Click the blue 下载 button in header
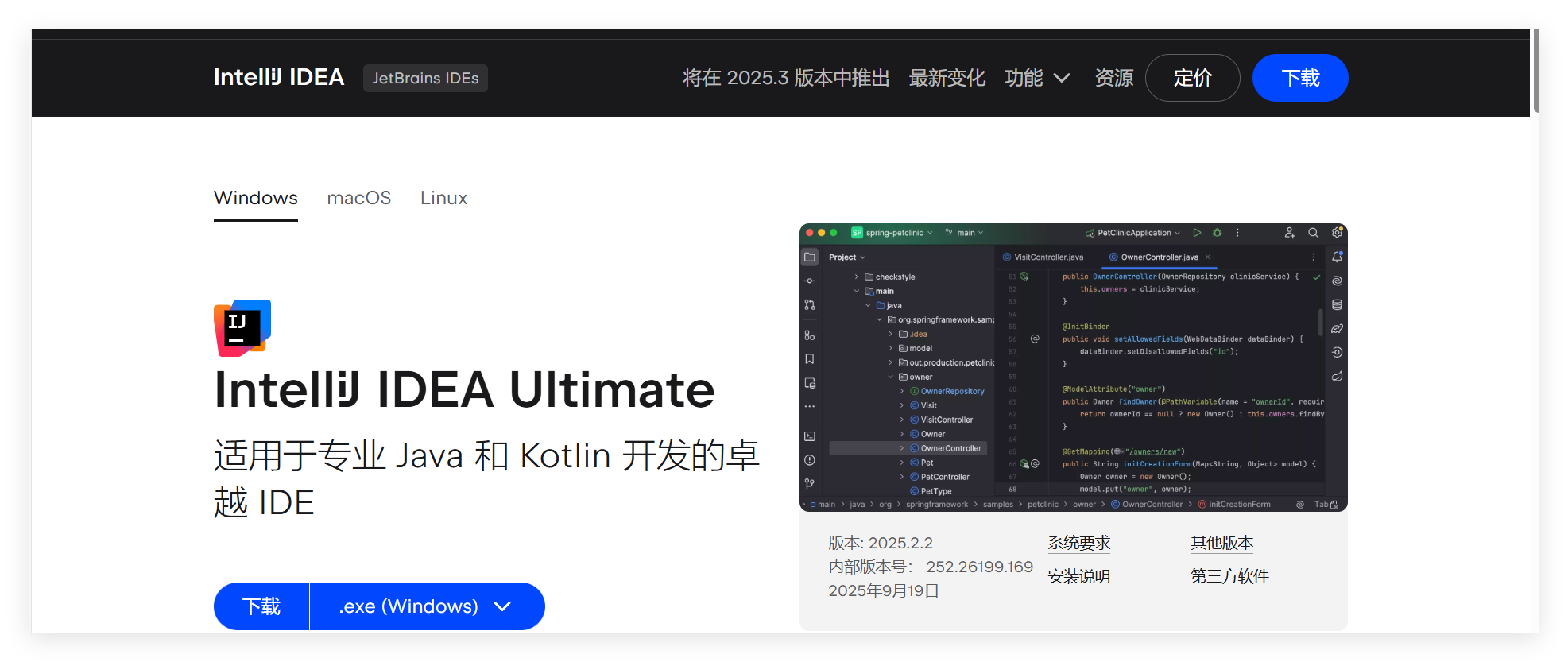1568x662 pixels. 1300,78
